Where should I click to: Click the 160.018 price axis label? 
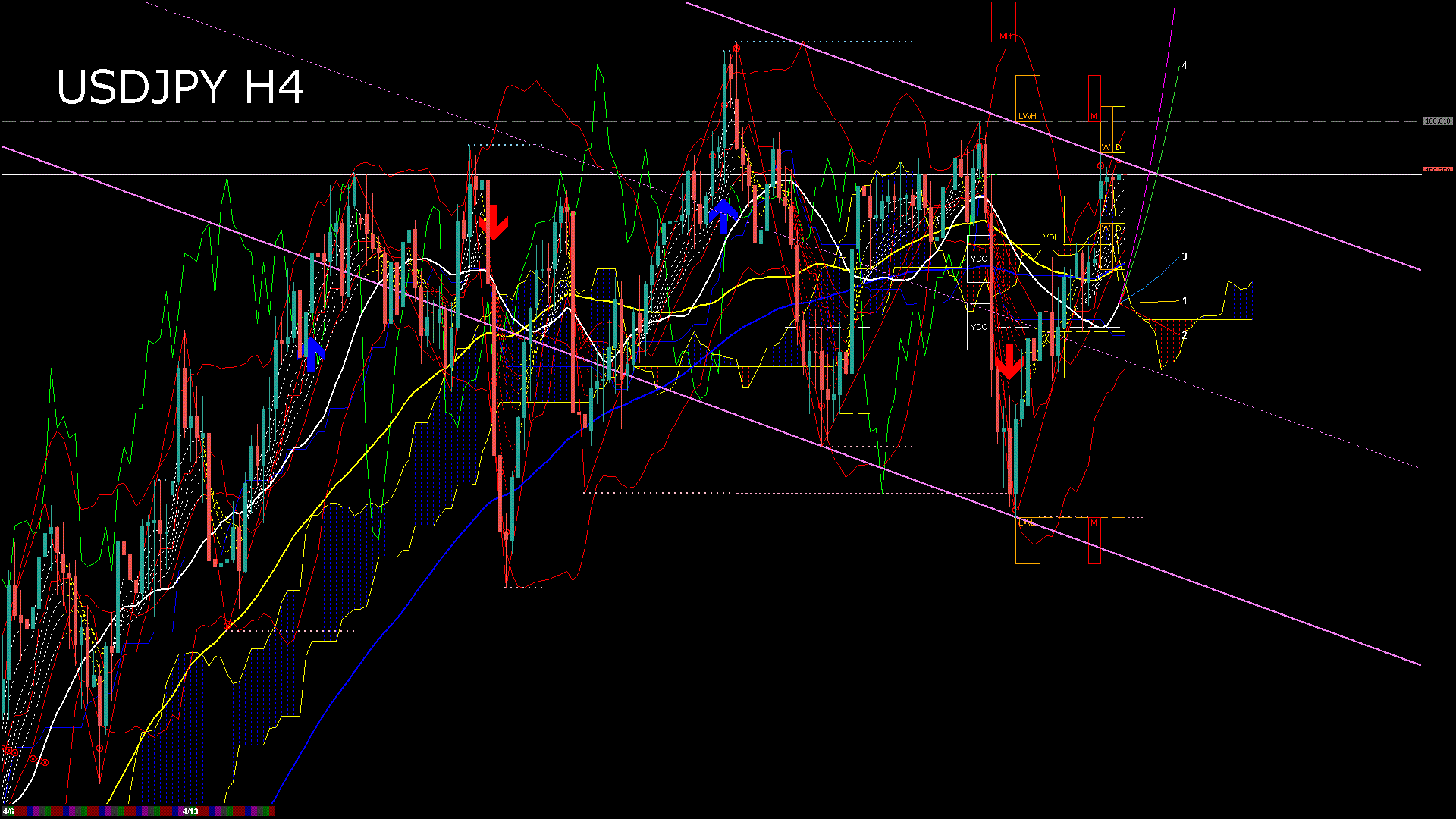click(1437, 121)
